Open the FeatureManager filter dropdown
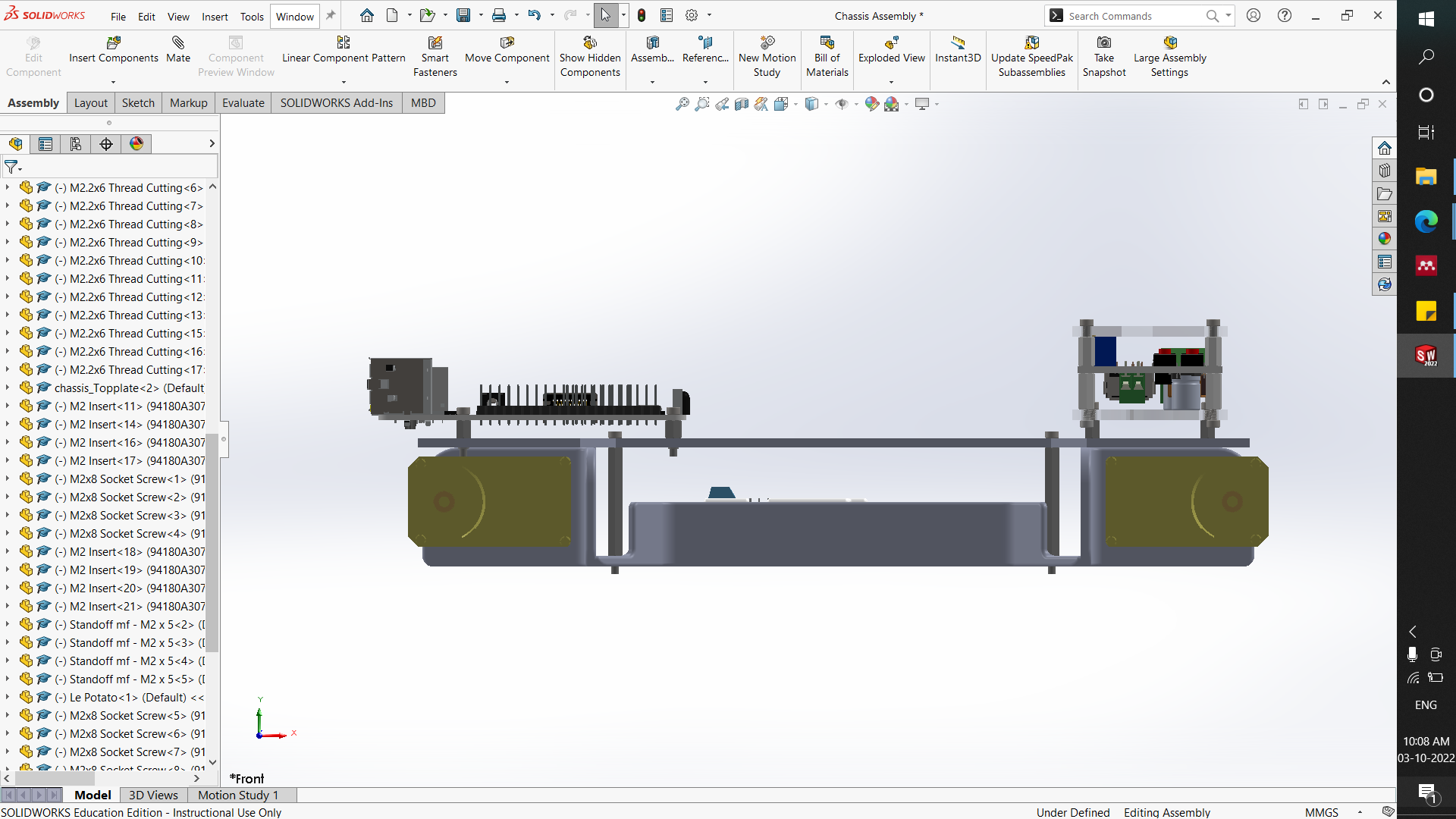This screenshot has width=1456, height=819. click(20, 168)
